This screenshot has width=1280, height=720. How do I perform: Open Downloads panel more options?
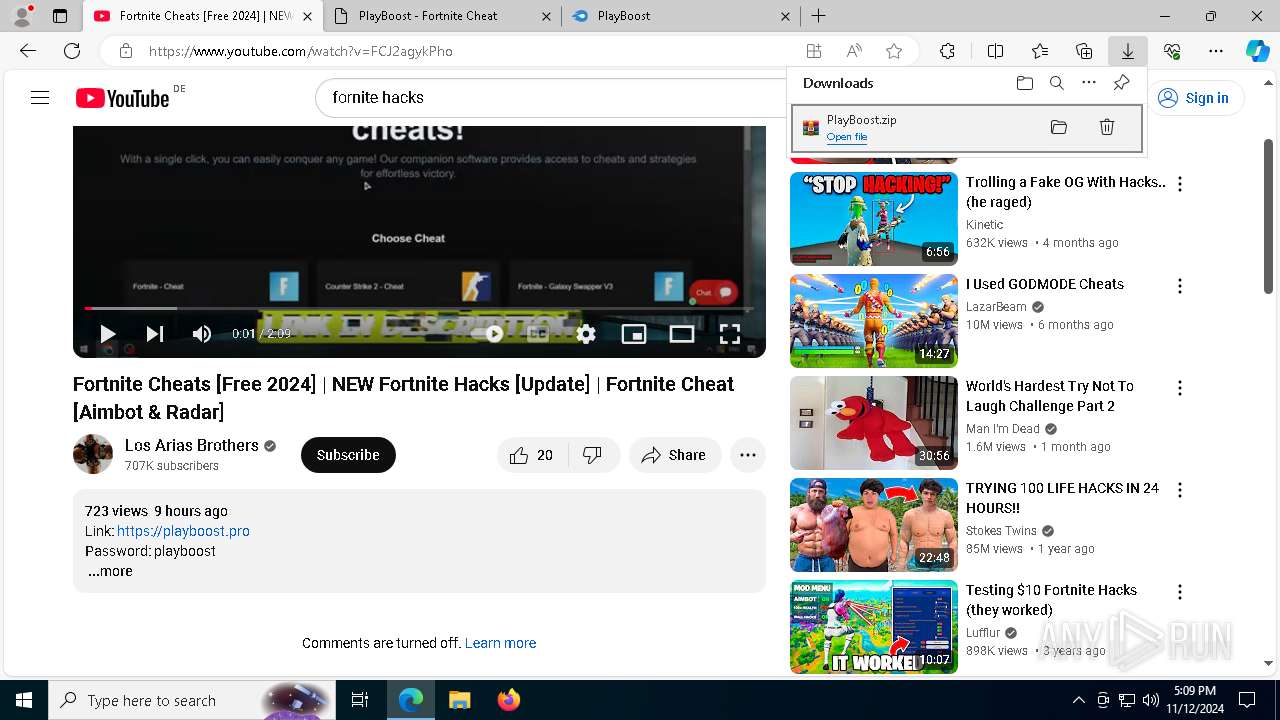1089,83
